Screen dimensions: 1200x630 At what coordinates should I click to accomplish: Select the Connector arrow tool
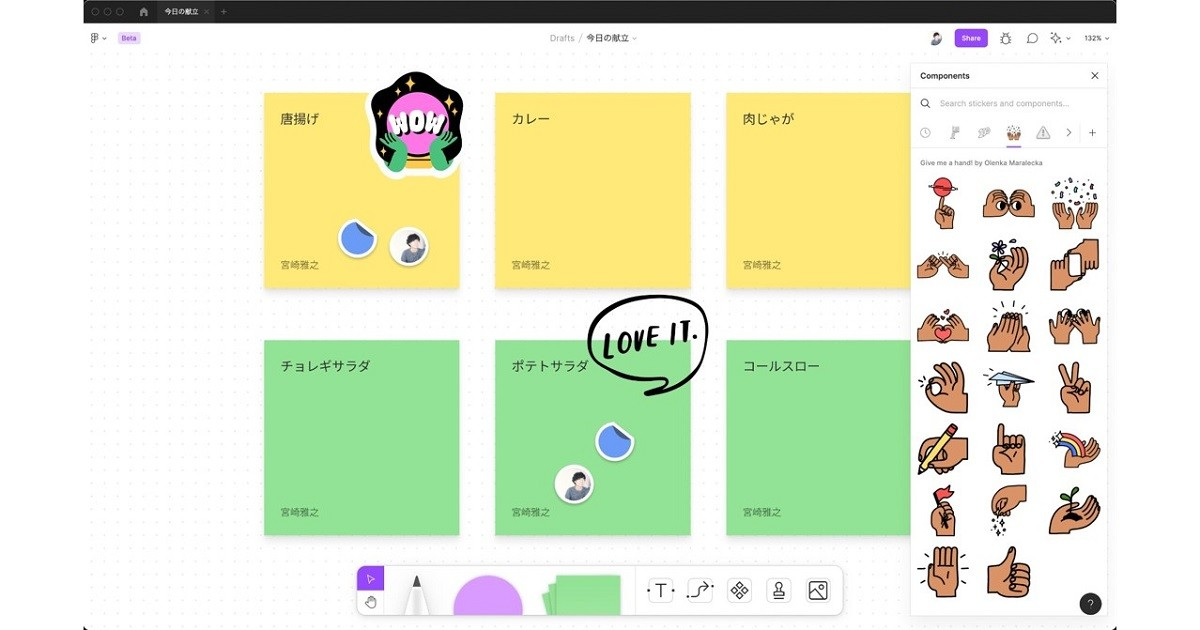(700, 591)
